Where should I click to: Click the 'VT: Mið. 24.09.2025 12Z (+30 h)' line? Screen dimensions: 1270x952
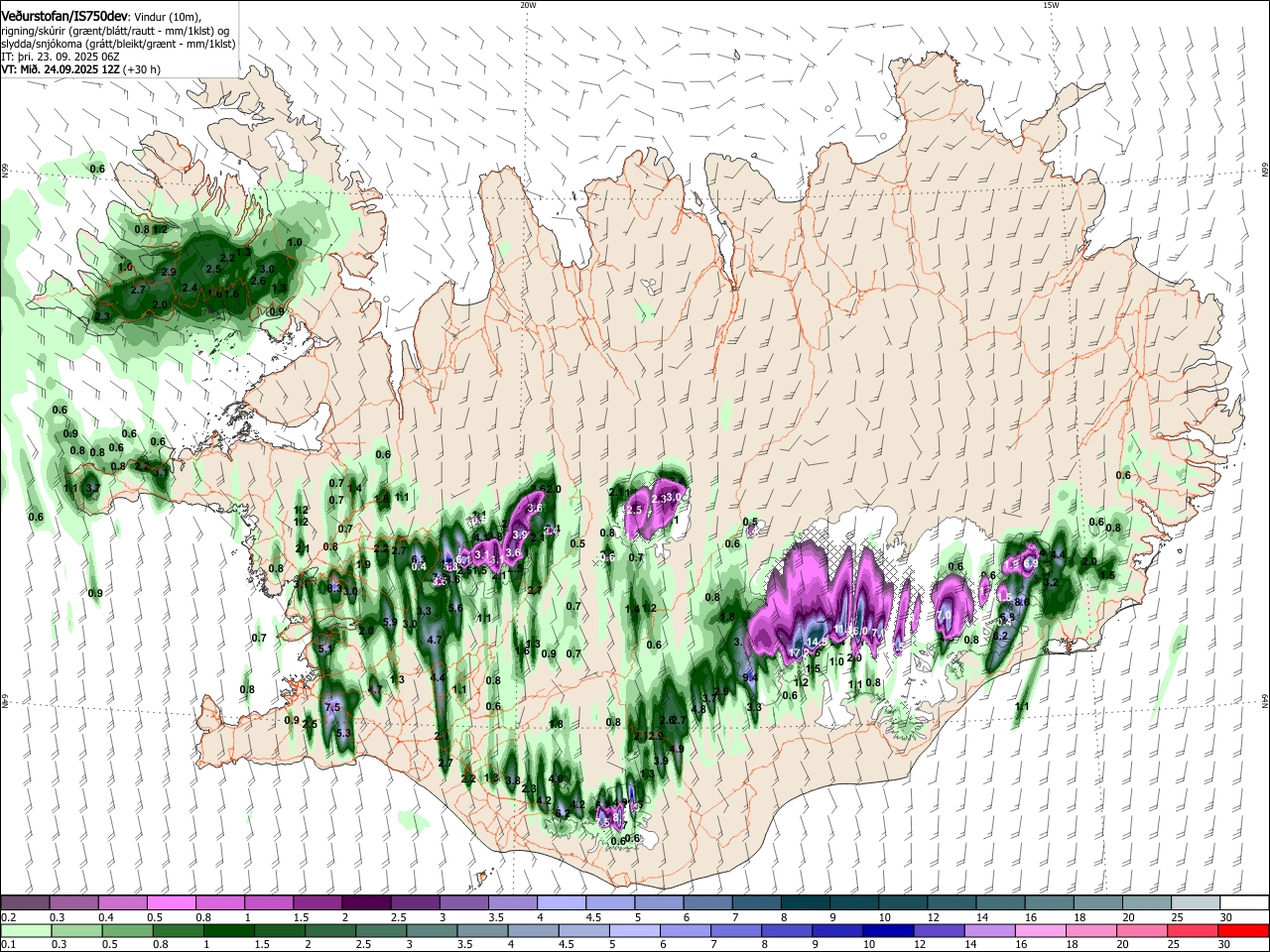pyautogui.click(x=80, y=69)
